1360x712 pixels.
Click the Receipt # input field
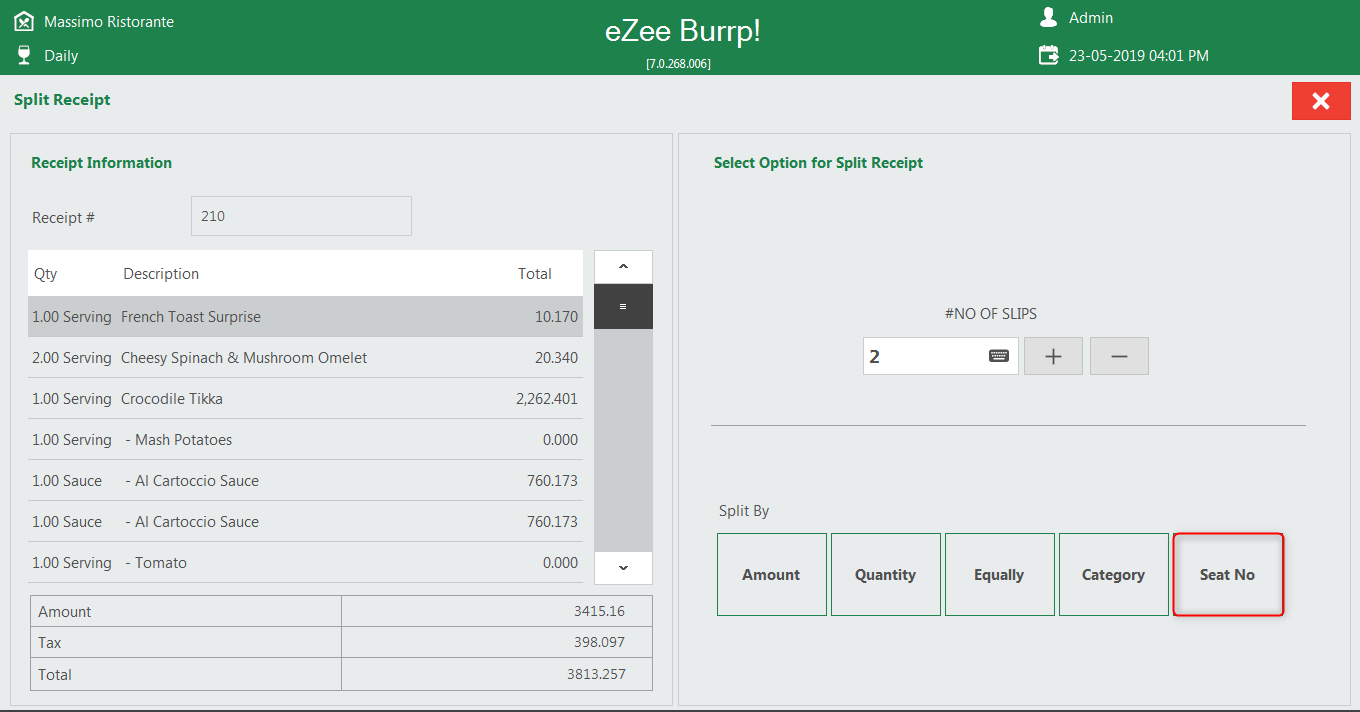[301, 216]
